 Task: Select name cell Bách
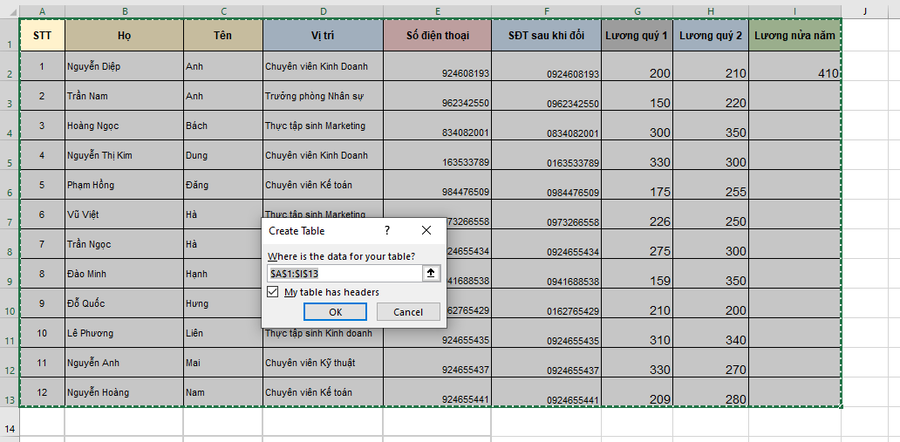point(223,125)
